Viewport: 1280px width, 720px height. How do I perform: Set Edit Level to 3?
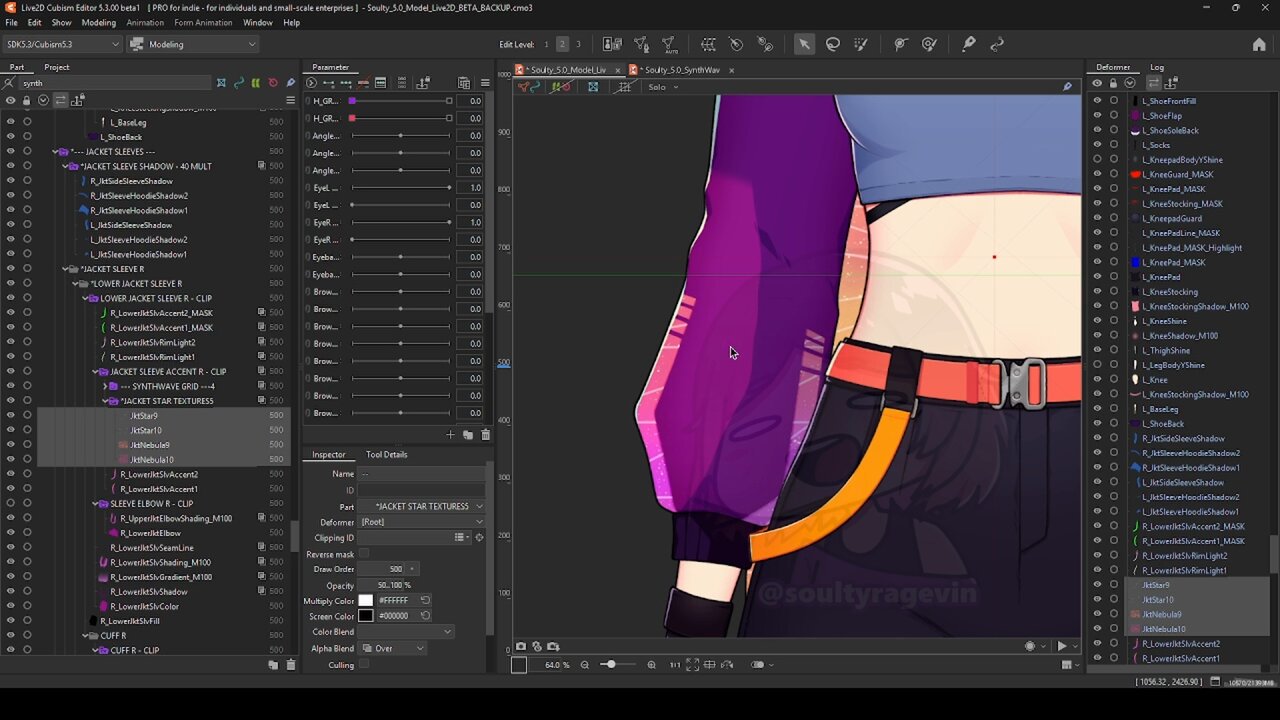(578, 44)
